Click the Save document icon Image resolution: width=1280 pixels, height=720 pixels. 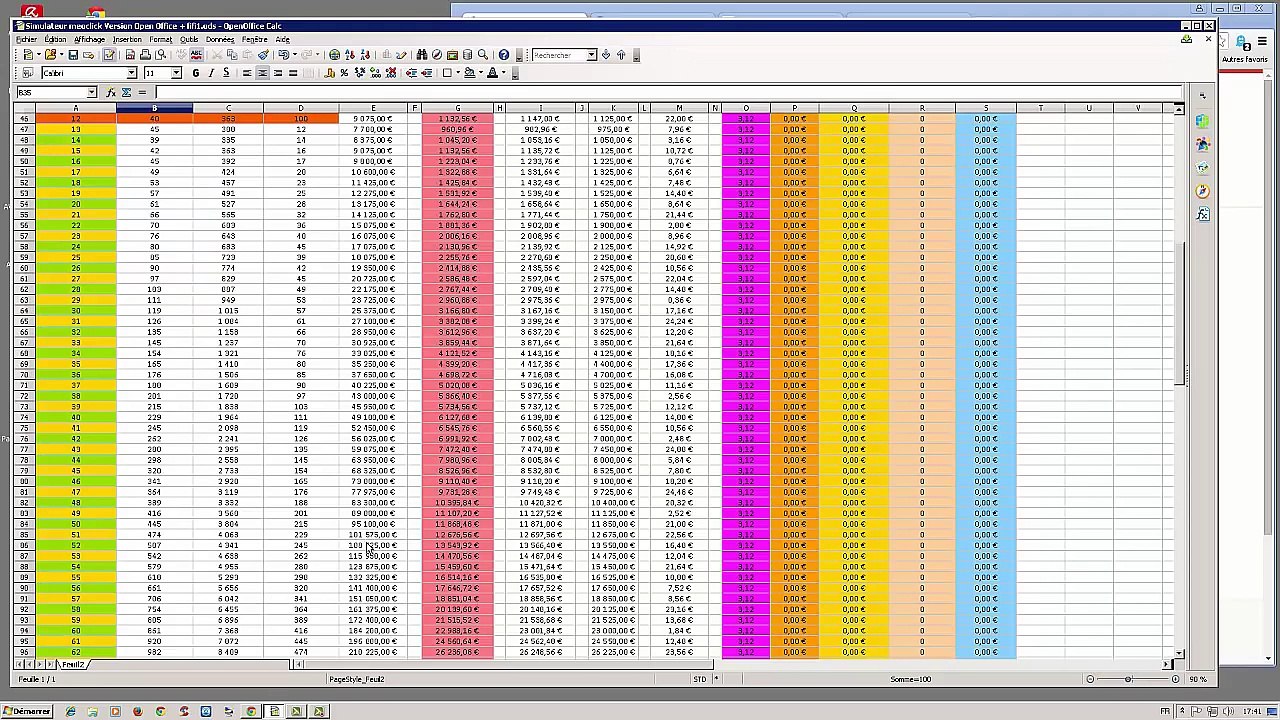click(72, 55)
